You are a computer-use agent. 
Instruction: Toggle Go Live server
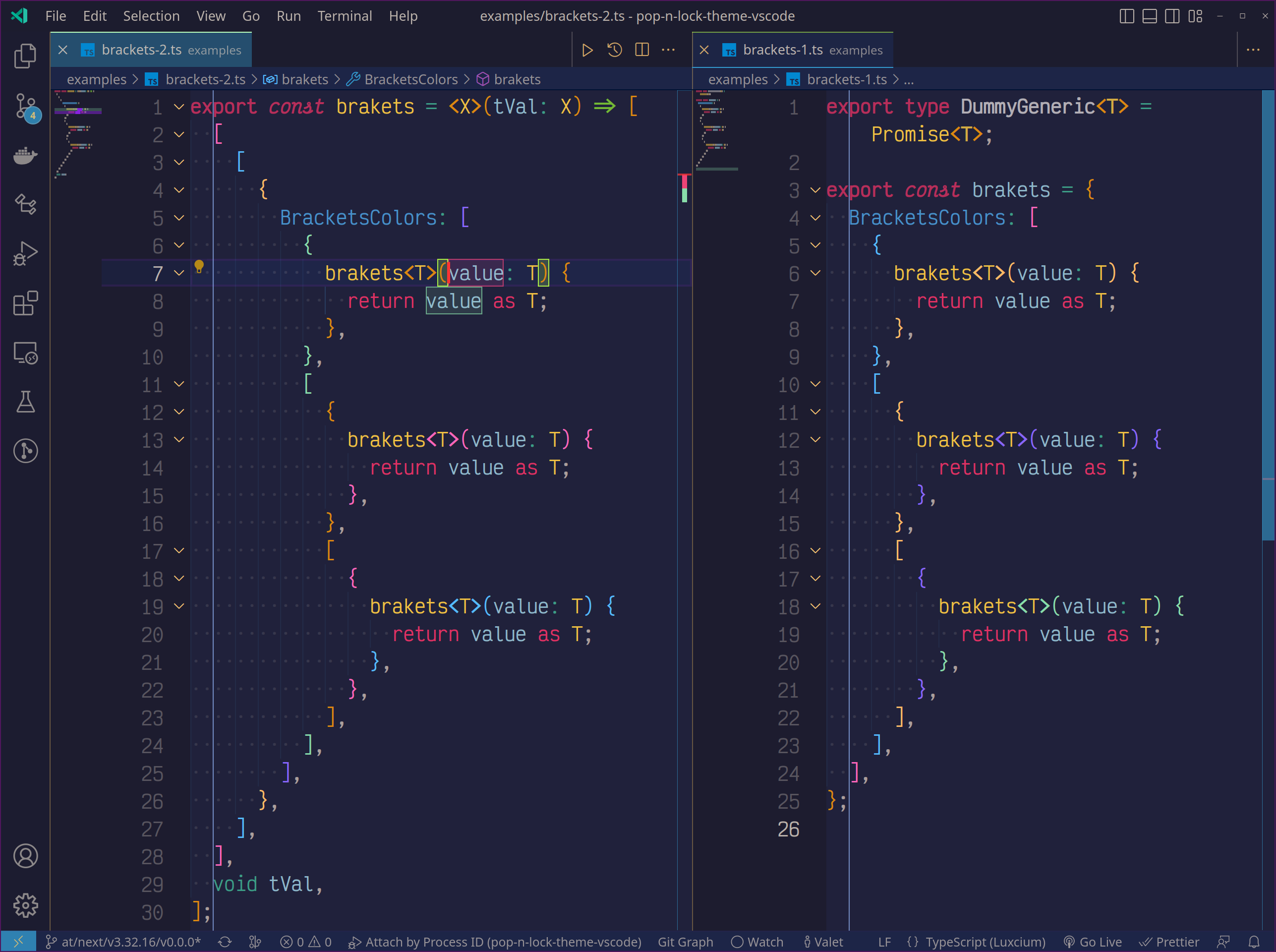click(x=1092, y=942)
